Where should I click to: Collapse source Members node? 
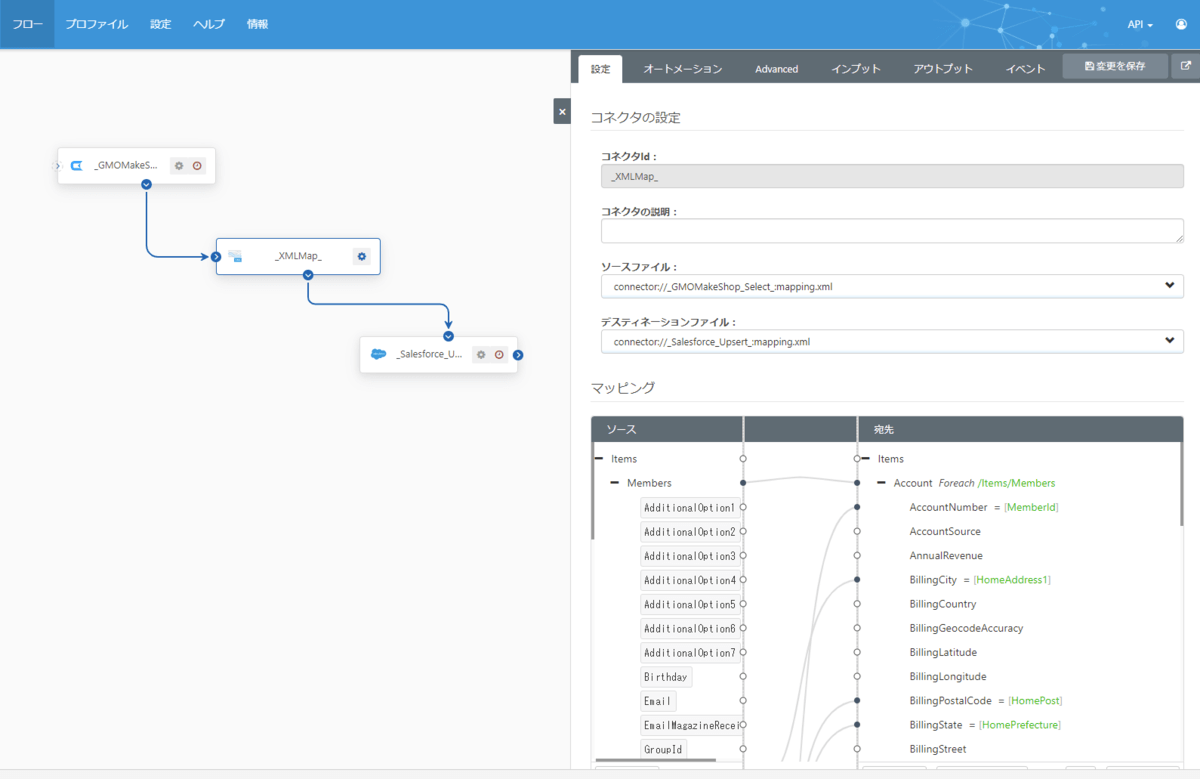[615, 483]
